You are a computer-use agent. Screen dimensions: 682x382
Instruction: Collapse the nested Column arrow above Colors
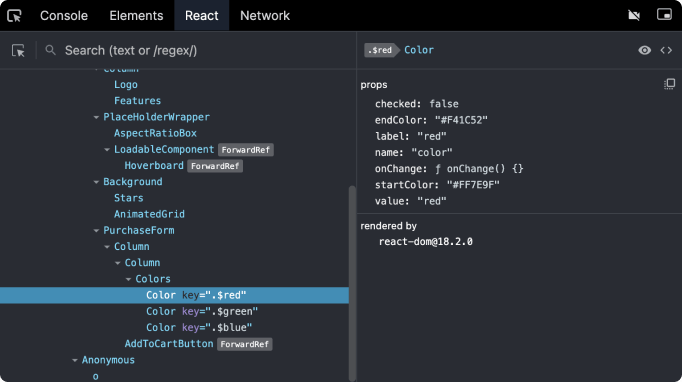click(x=118, y=263)
